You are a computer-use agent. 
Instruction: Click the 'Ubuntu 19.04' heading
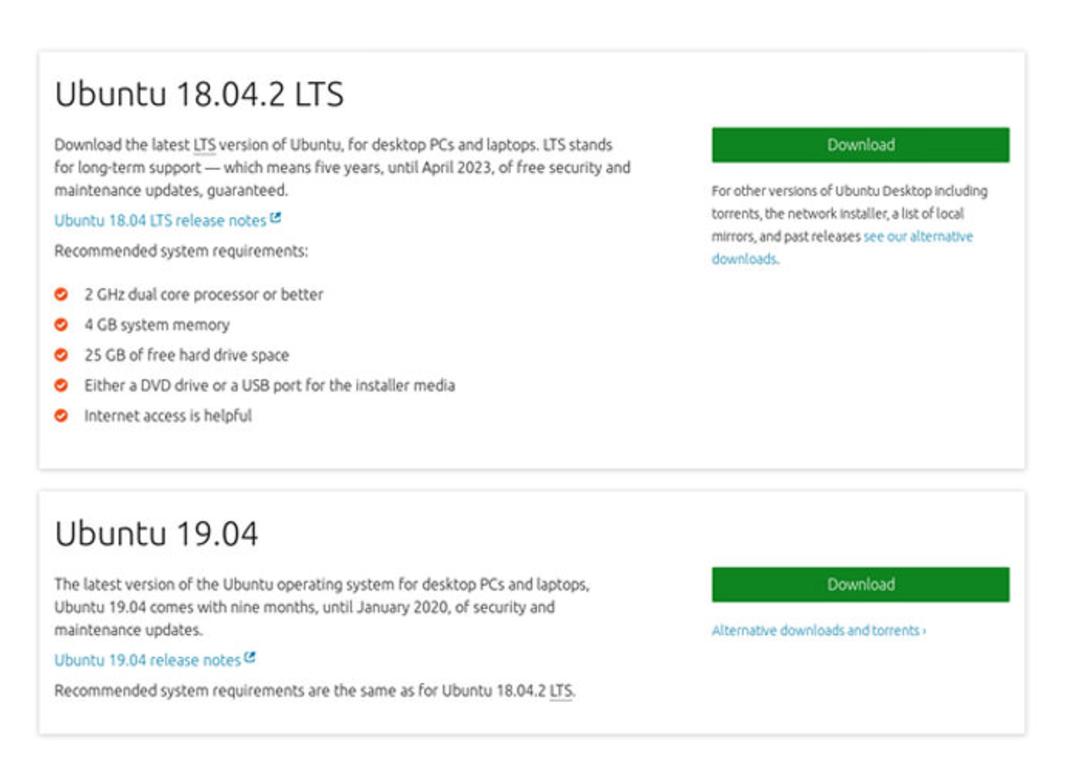click(156, 533)
